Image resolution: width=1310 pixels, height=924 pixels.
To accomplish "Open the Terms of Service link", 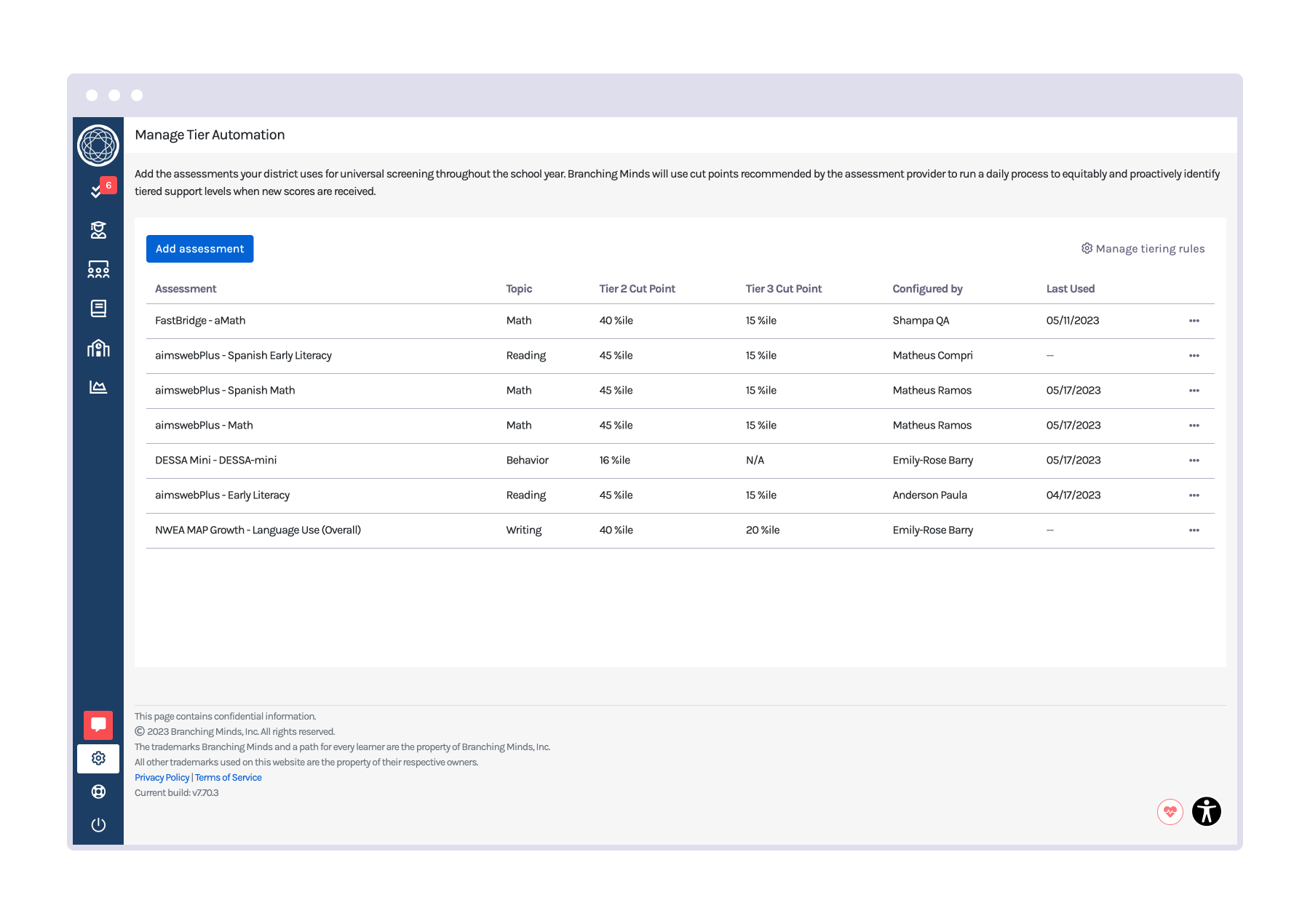I will point(229,778).
